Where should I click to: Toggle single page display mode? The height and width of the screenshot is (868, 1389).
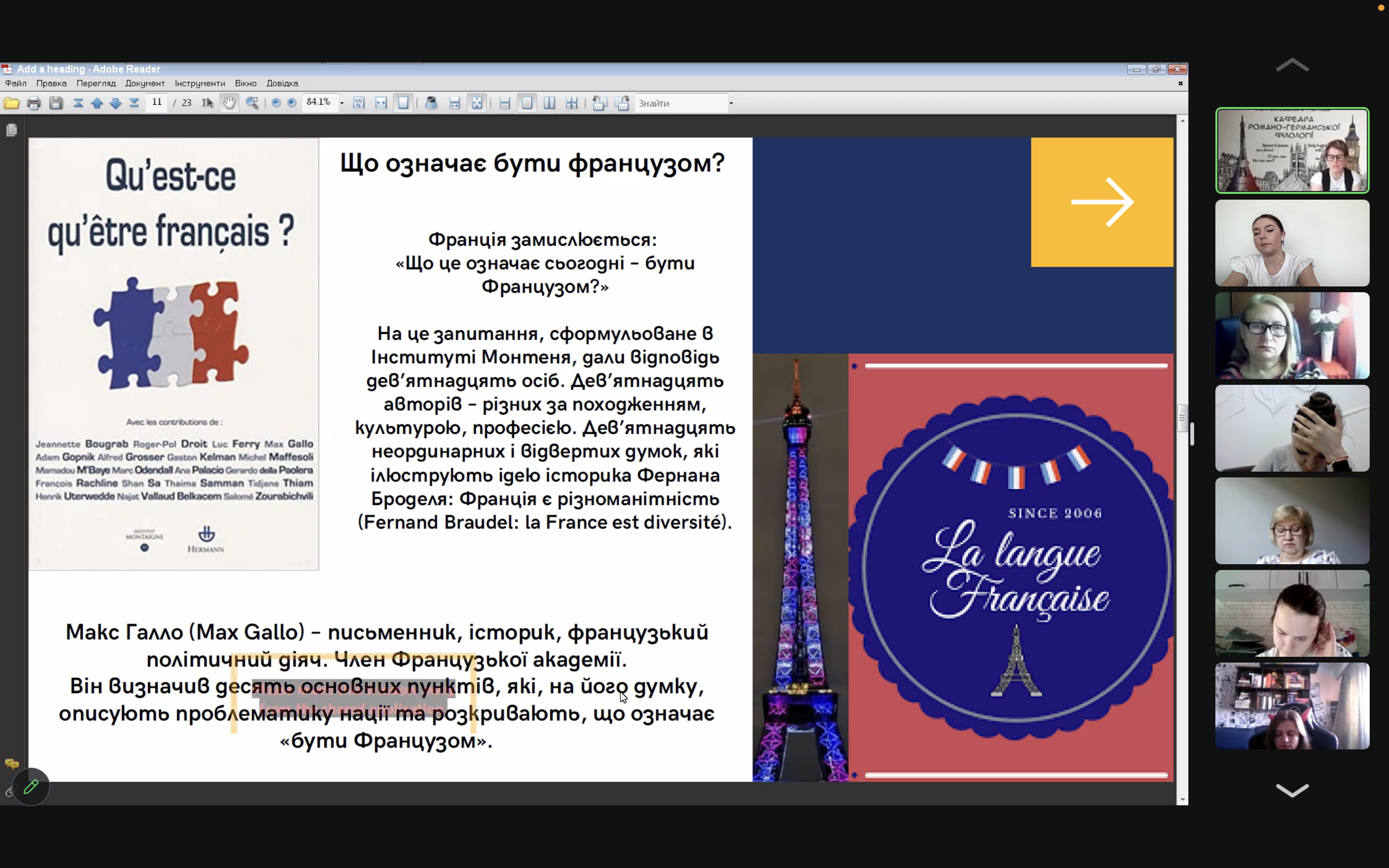coord(527,103)
